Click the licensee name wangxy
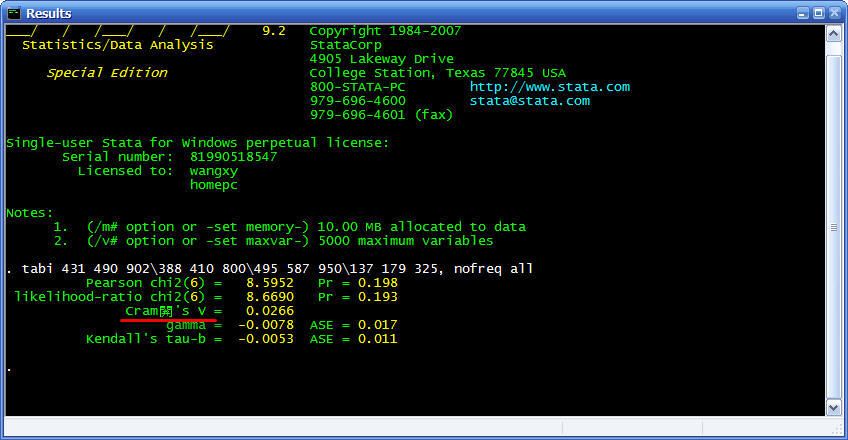This screenshot has height=440, width=848. click(214, 171)
